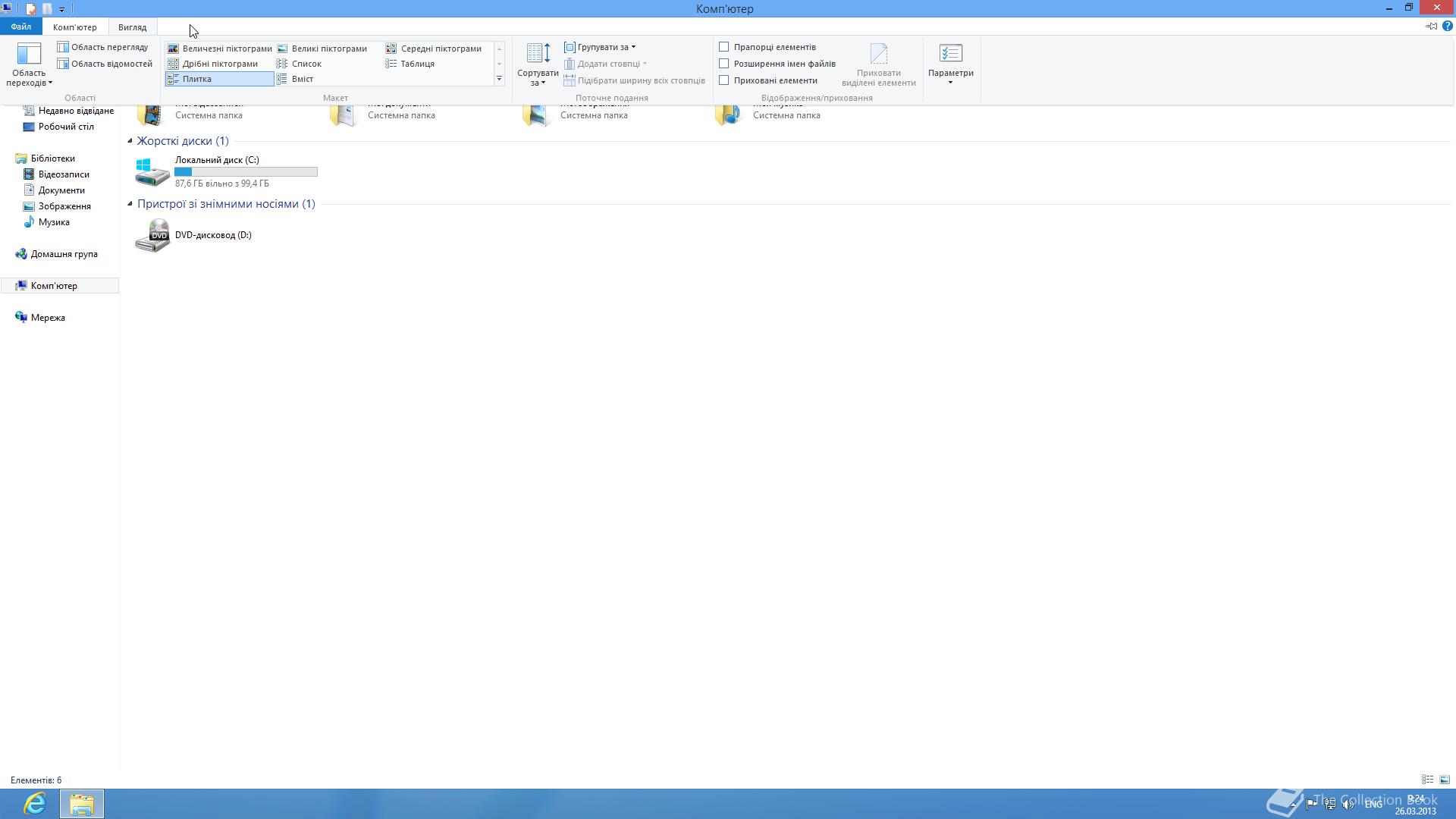
Task: Open the Файл menu tab
Action: pos(21,27)
